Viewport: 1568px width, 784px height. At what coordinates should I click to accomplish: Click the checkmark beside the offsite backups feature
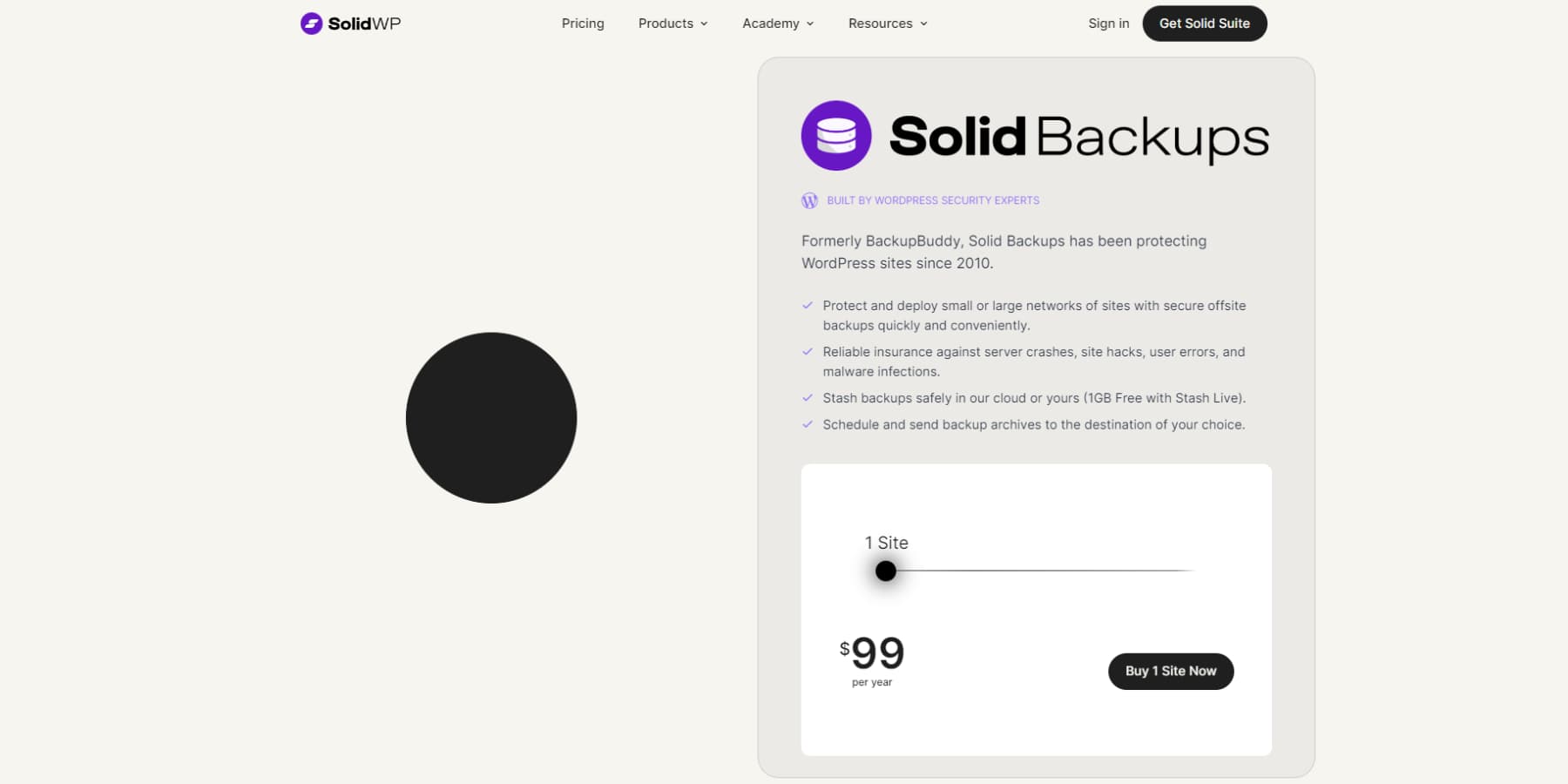(808, 306)
